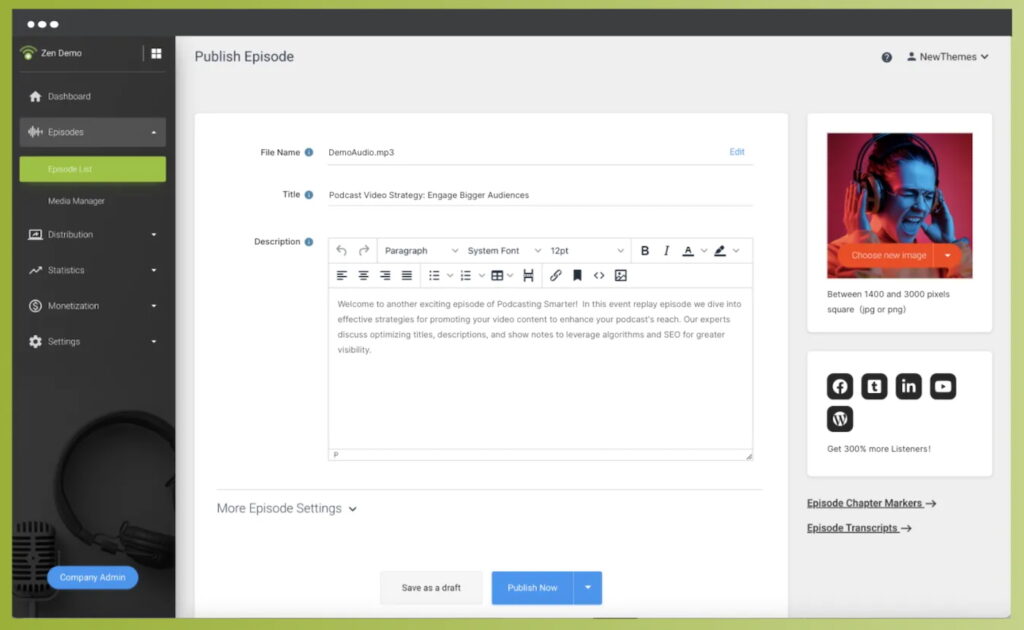This screenshot has width=1024, height=630.
Task: Click the YouTube social icon
Action: 942,386
